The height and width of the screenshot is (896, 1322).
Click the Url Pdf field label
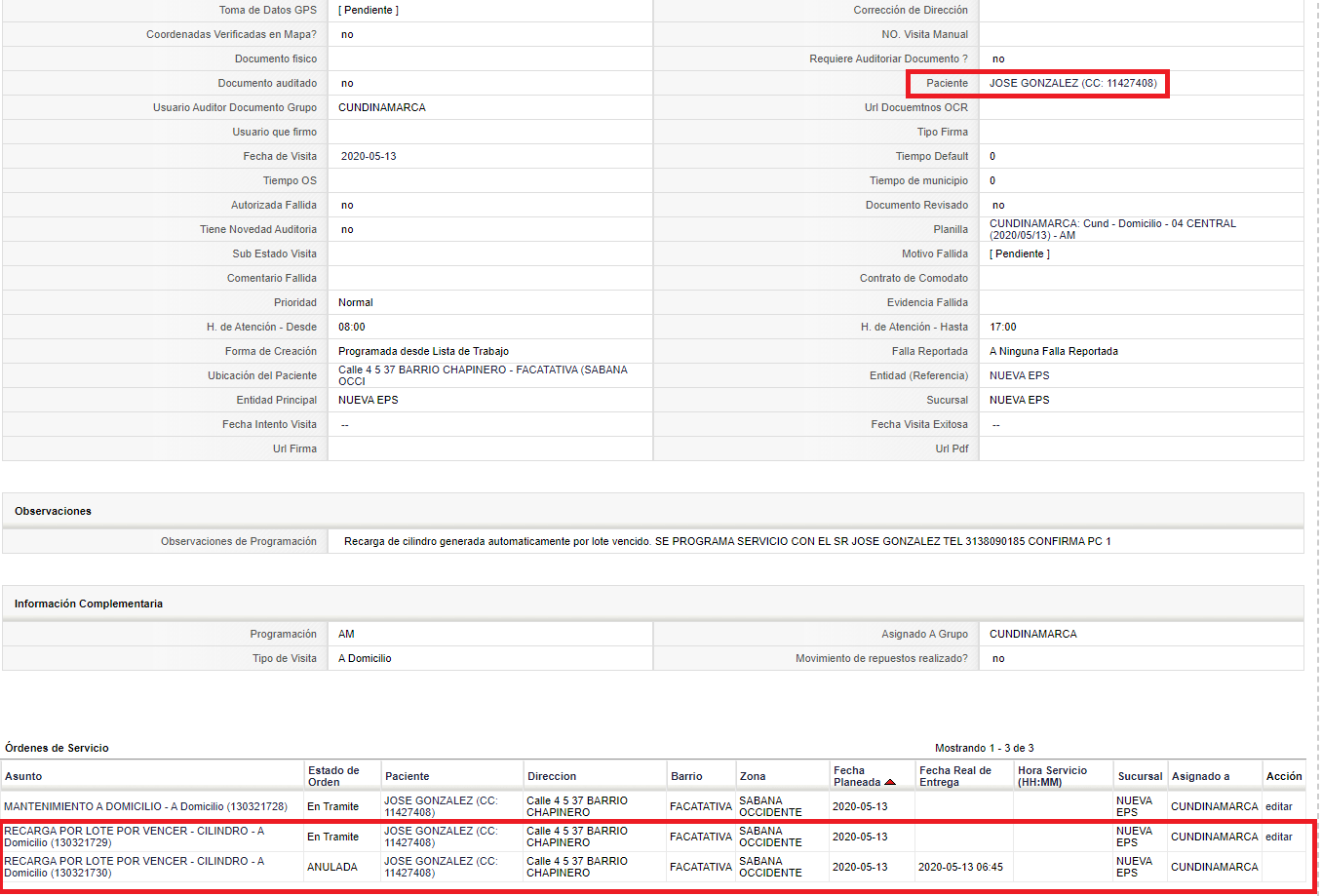(x=952, y=448)
